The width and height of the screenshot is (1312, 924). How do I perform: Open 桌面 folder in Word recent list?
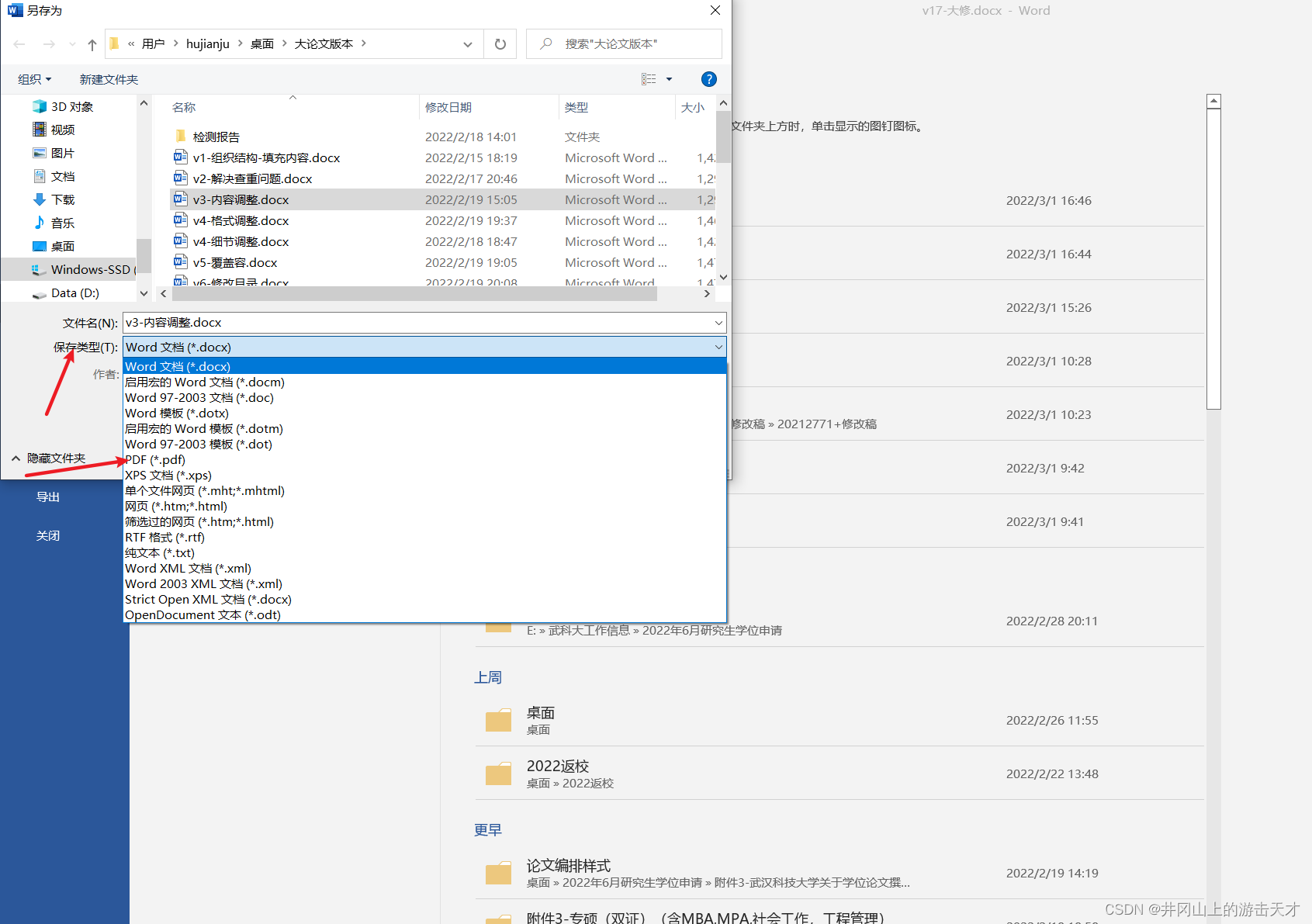[x=839, y=720]
